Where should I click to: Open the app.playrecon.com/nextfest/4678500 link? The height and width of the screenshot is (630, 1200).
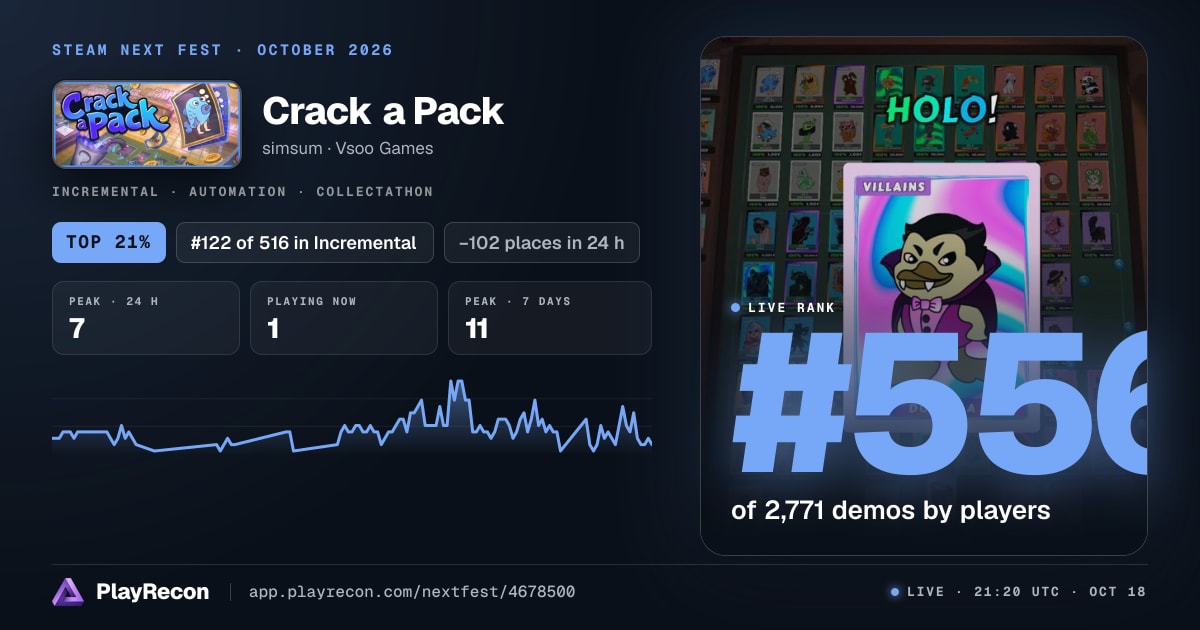(411, 592)
